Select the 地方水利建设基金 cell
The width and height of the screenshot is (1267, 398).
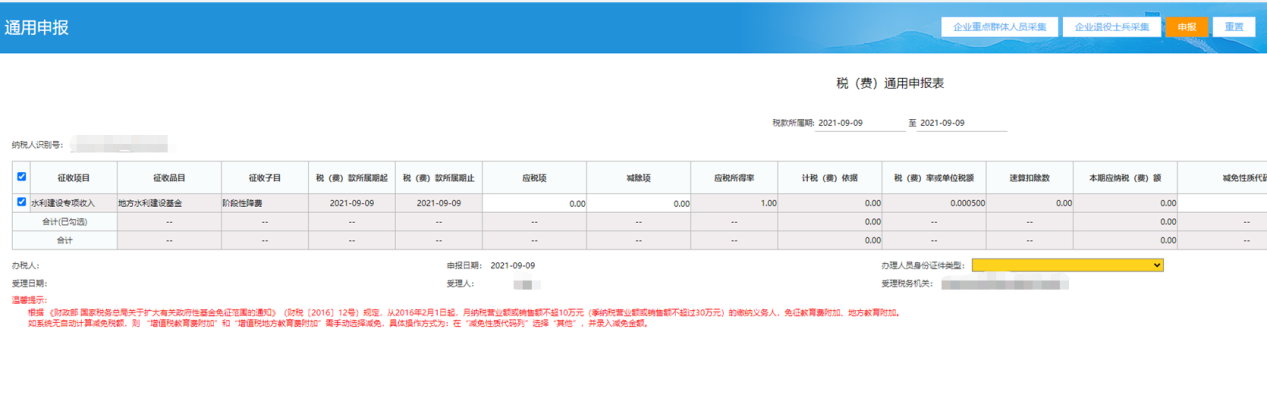(169, 203)
